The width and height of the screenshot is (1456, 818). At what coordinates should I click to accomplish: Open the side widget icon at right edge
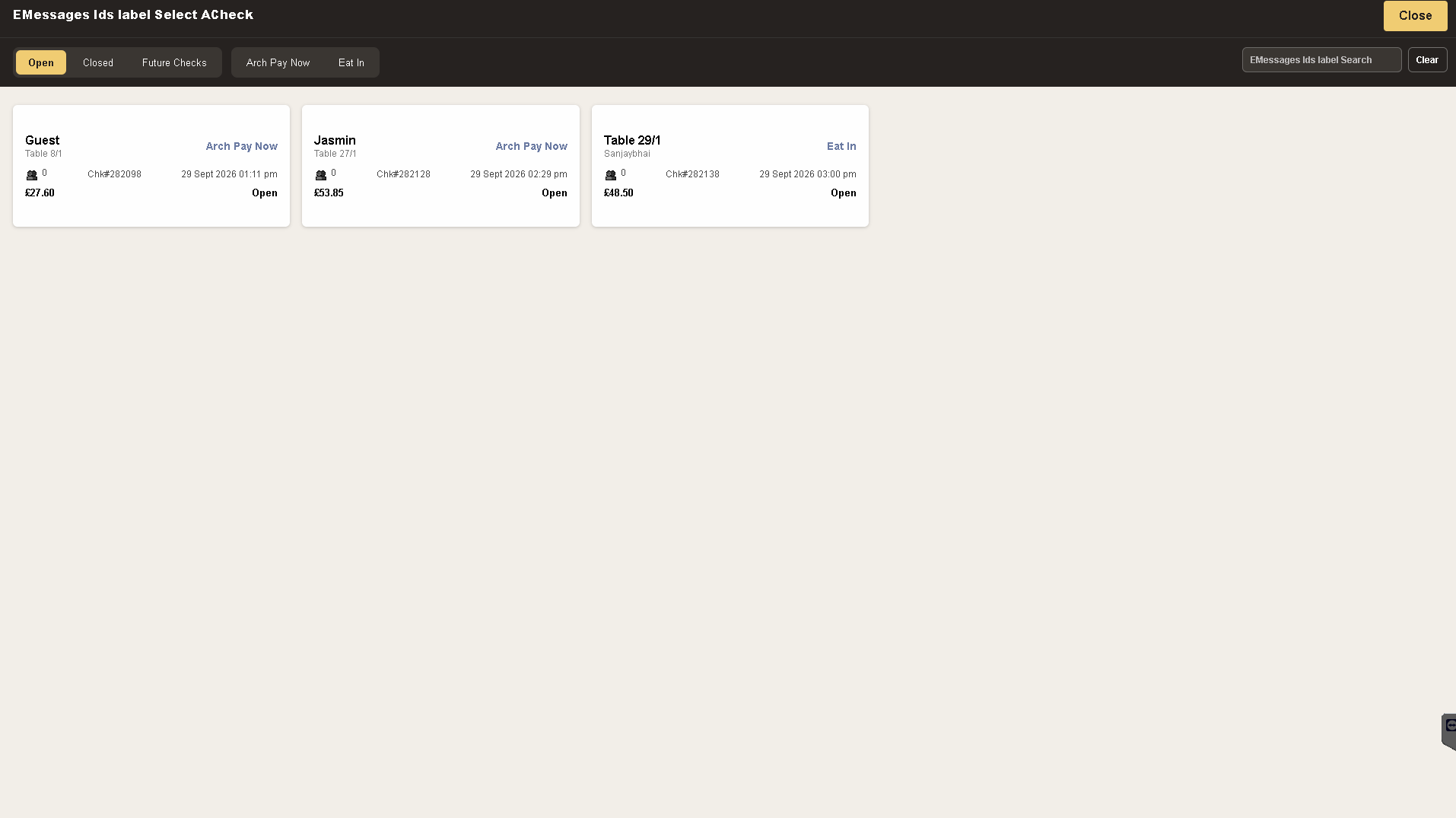pyautogui.click(x=1449, y=731)
